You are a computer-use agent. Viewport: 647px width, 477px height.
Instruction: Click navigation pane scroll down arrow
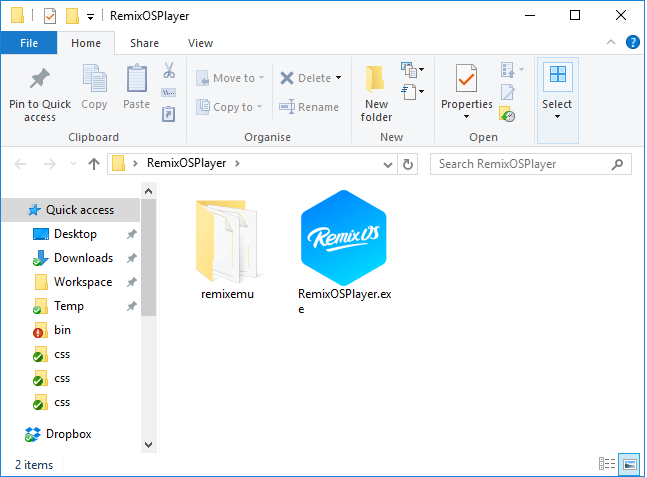point(149,445)
